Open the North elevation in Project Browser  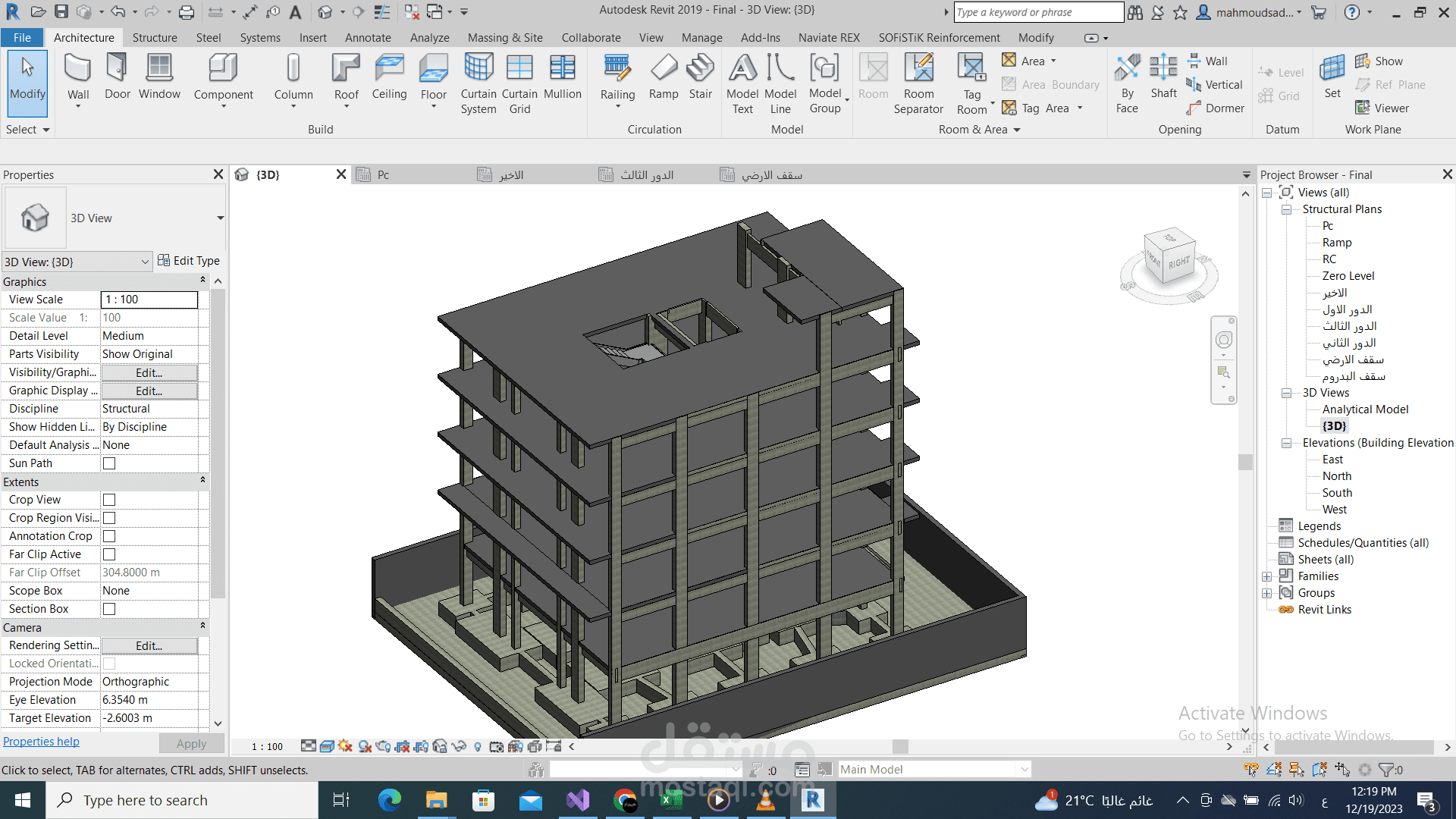click(x=1337, y=476)
